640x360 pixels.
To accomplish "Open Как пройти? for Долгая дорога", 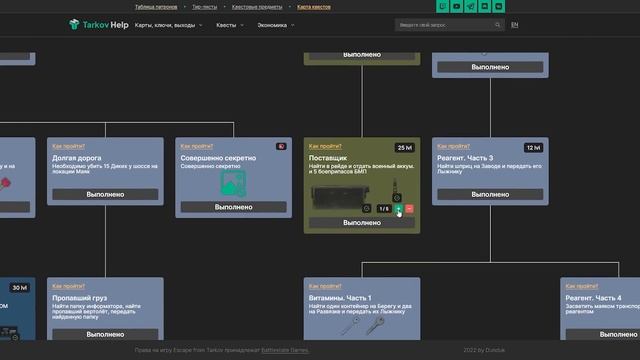I will (x=69, y=146).
